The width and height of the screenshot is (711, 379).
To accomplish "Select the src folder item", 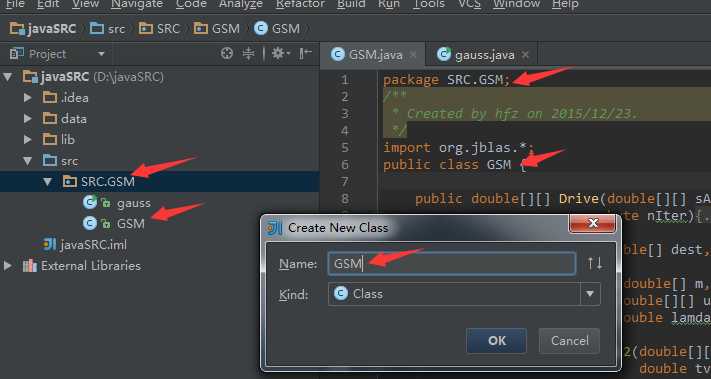I will coord(60,161).
